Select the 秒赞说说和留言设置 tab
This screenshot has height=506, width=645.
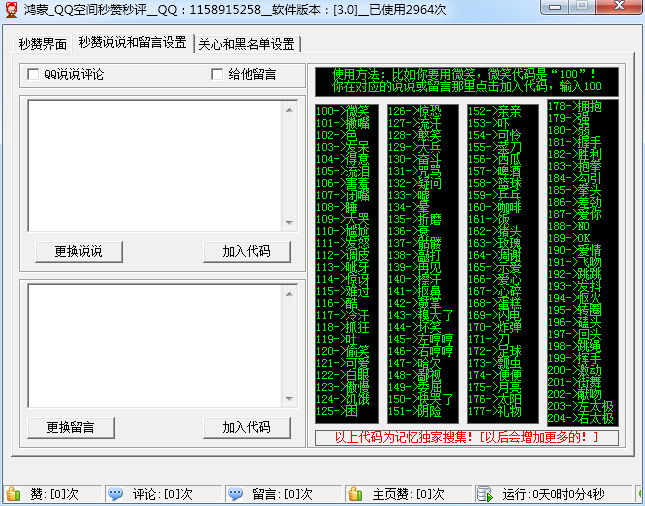tap(132, 43)
